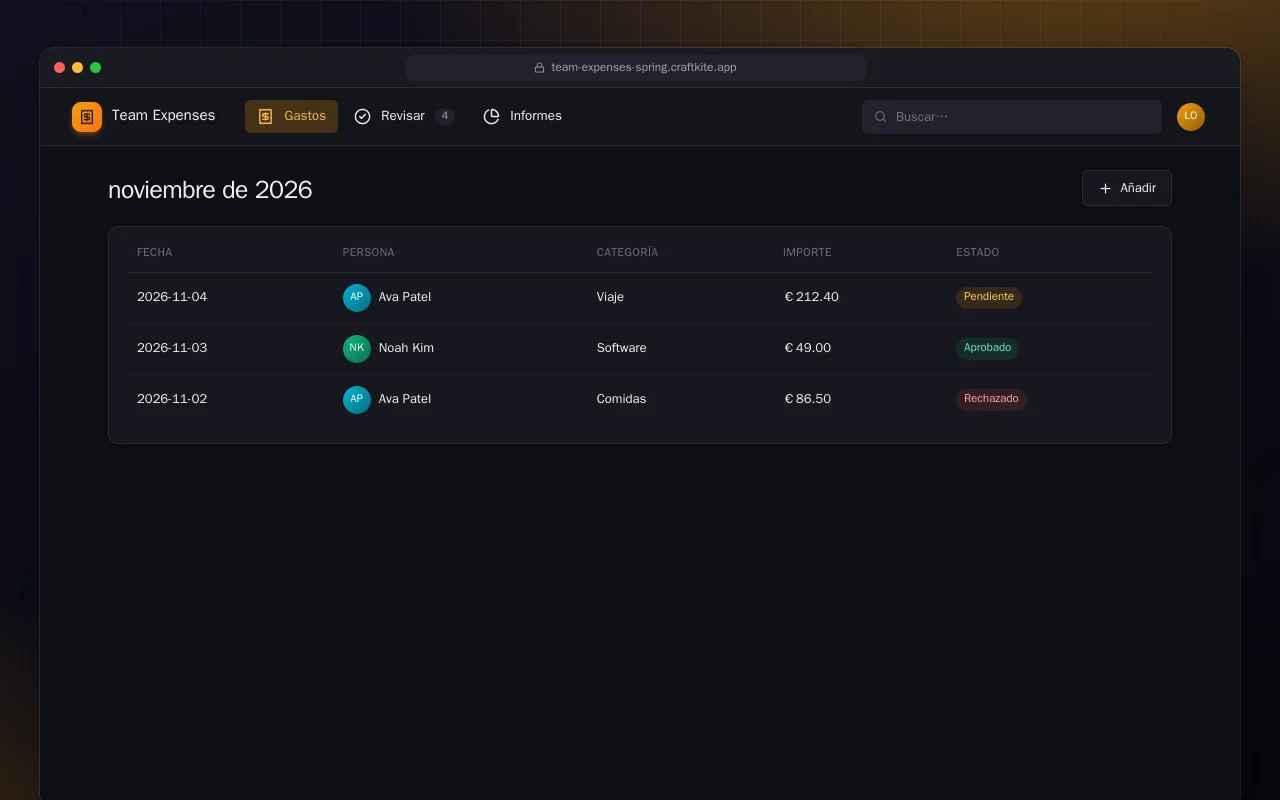
Task: Open the LO user avatar menu
Action: [1191, 117]
